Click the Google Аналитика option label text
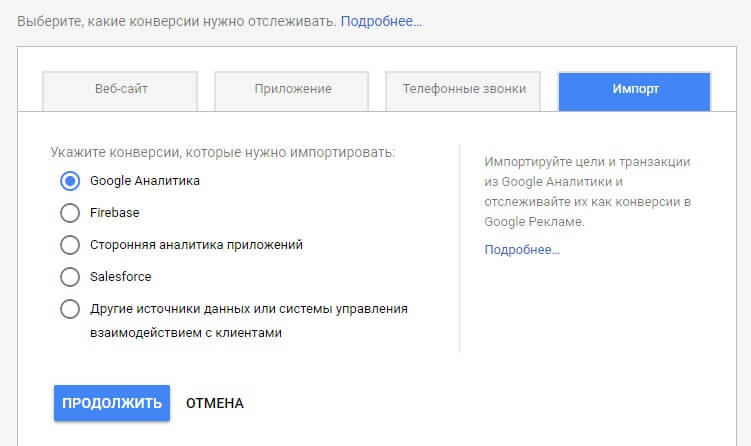This screenshot has width=751, height=446. (x=145, y=181)
